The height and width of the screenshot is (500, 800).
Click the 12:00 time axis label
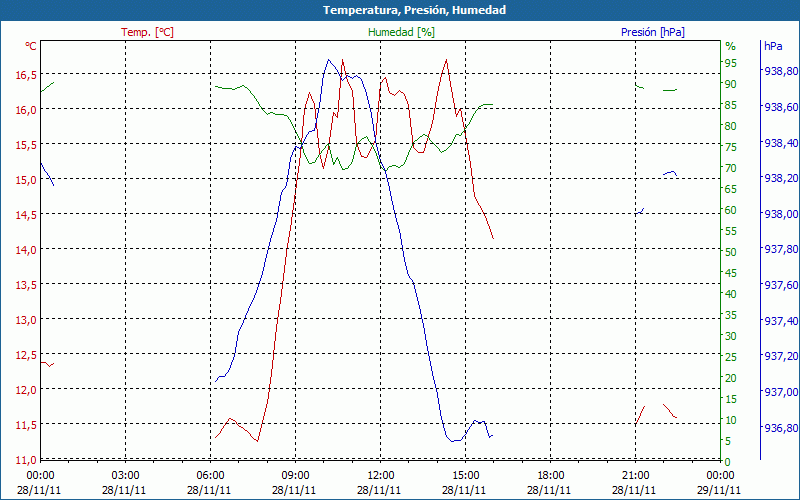pos(381,476)
